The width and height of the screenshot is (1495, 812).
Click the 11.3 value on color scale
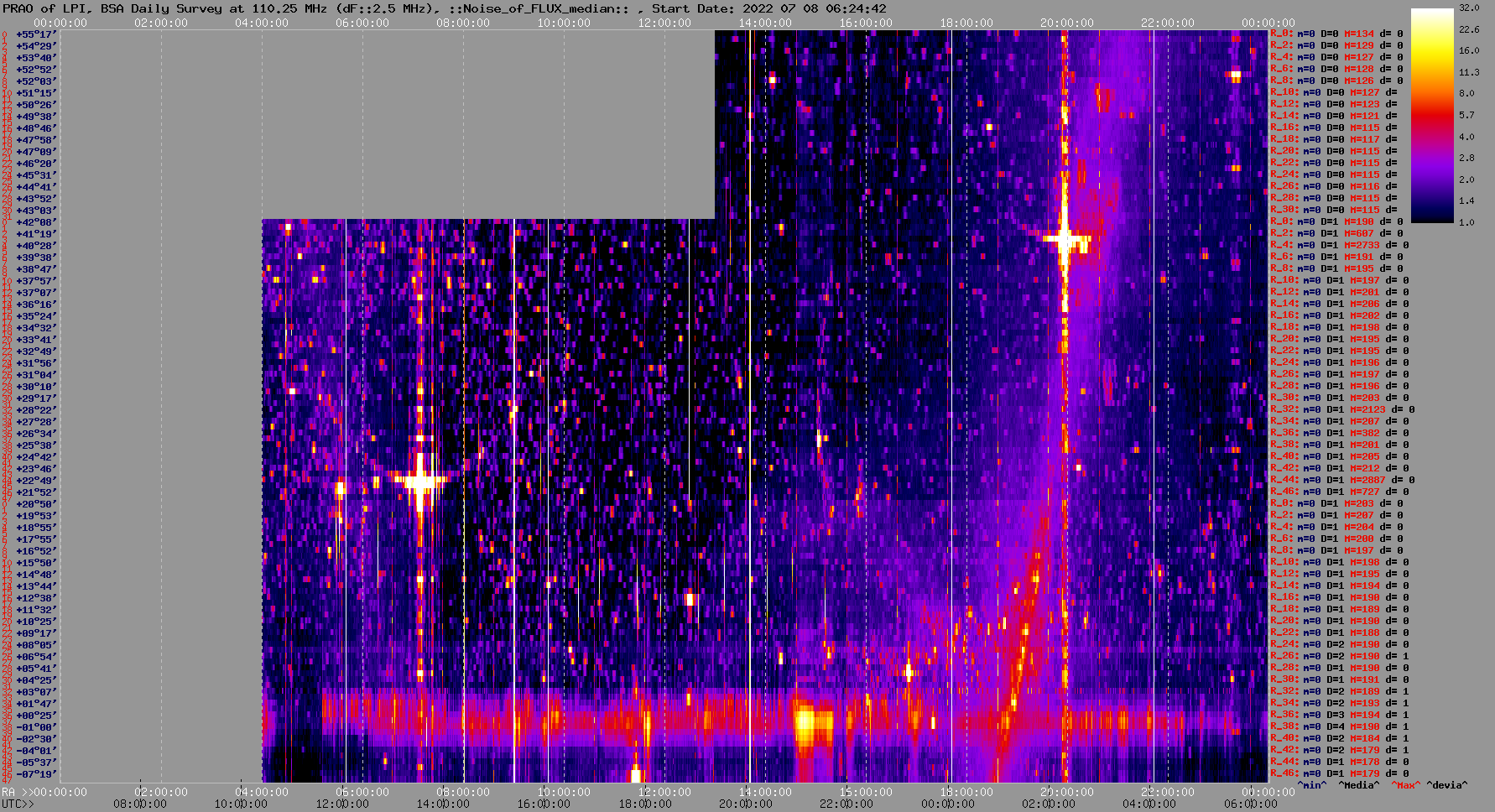click(x=1468, y=72)
